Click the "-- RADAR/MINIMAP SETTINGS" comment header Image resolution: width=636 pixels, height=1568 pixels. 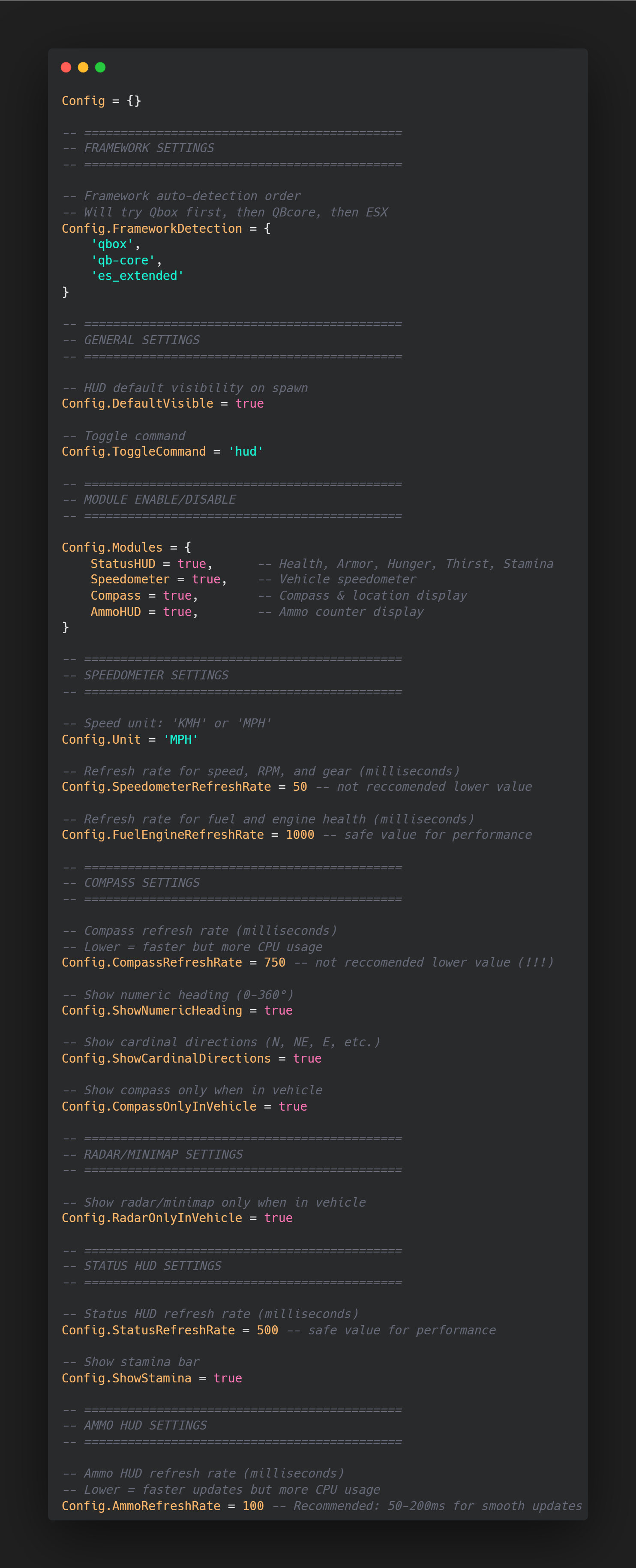(152, 1154)
